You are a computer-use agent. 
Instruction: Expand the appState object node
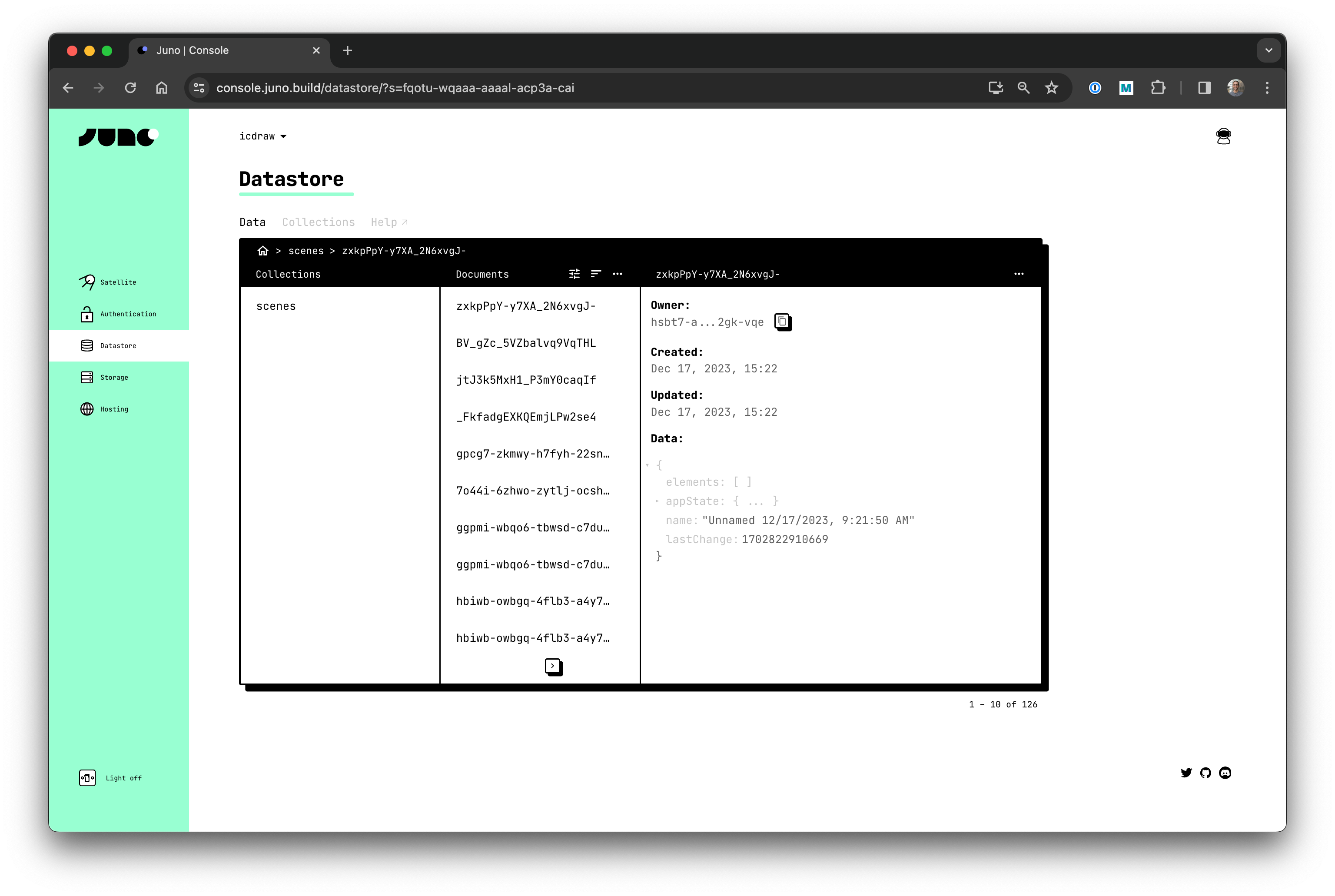point(657,501)
